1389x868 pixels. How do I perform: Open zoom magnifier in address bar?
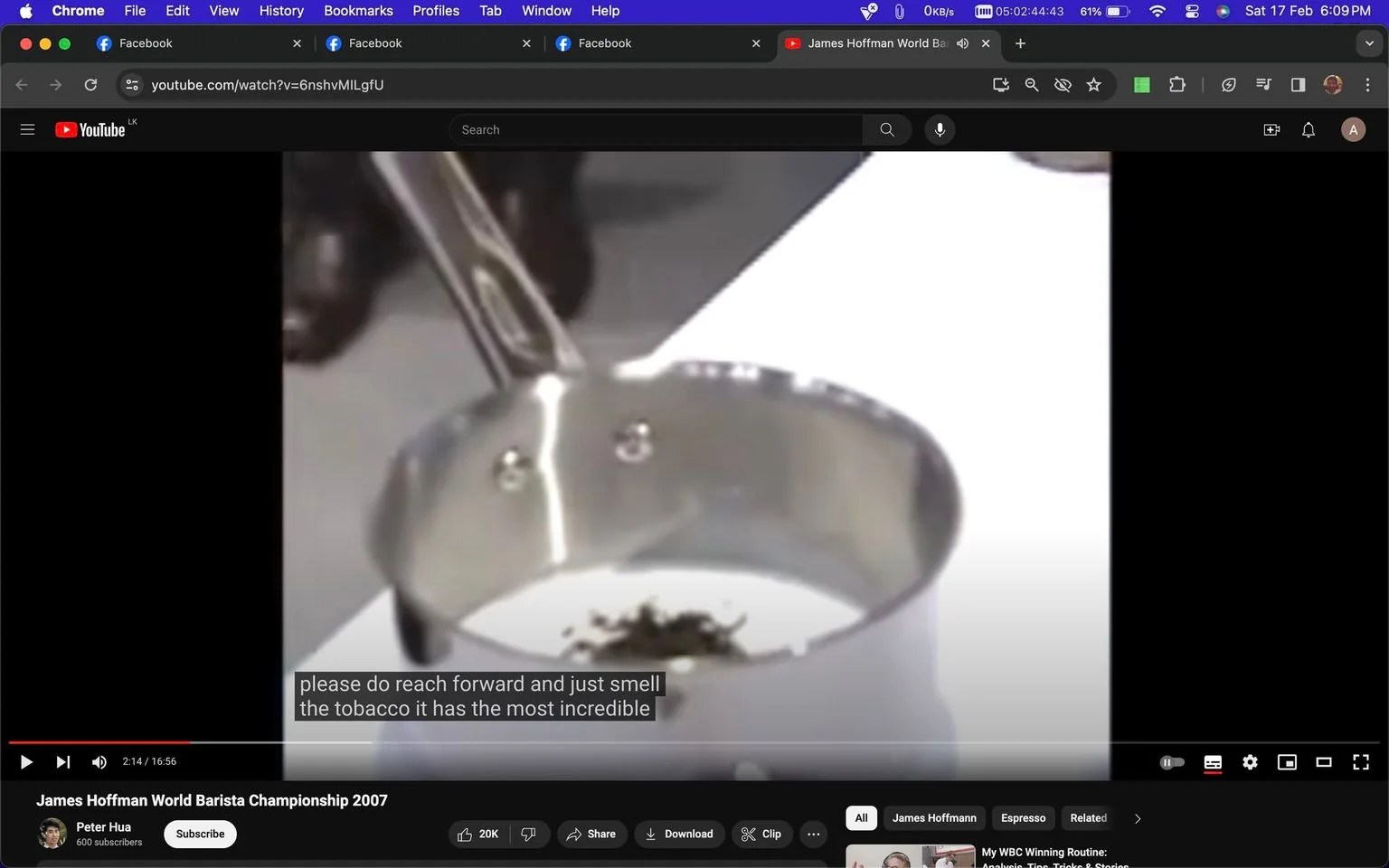click(1031, 84)
